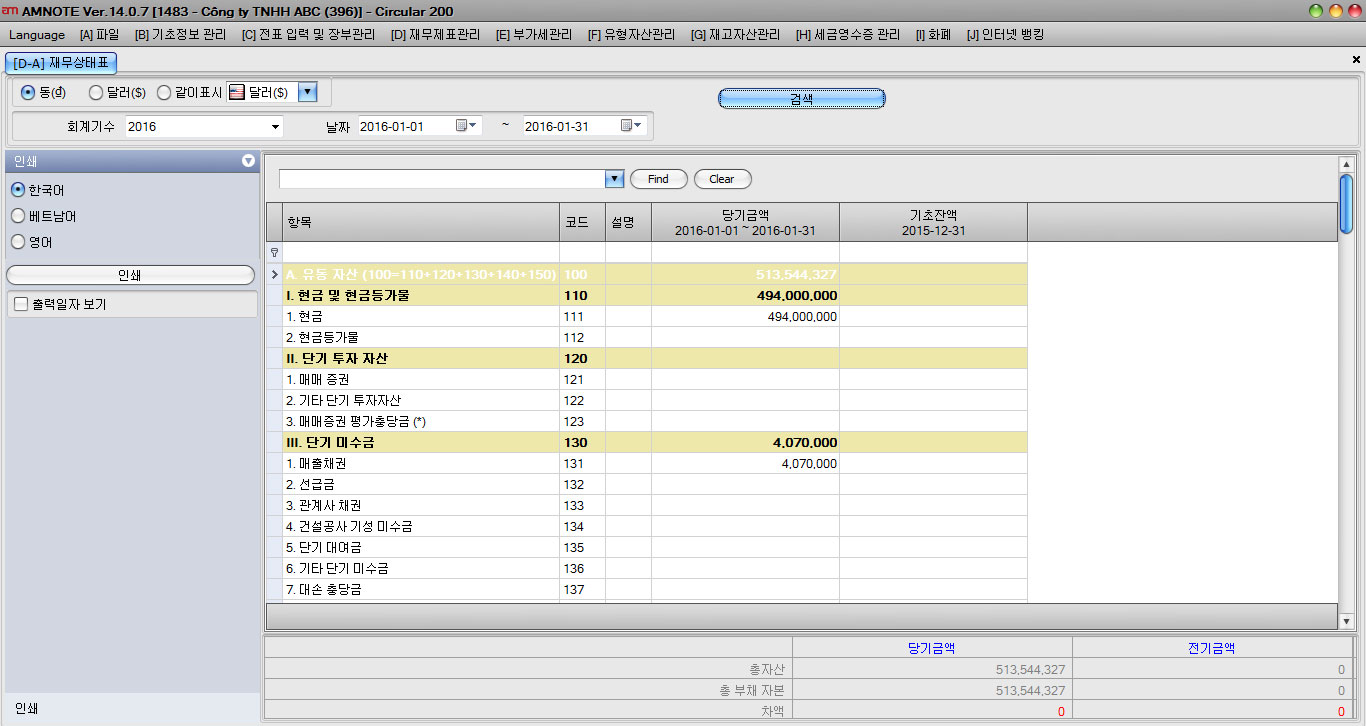Open the [D] 재무제표관리 menu
The width and height of the screenshot is (1366, 726).
coord(435,35)
